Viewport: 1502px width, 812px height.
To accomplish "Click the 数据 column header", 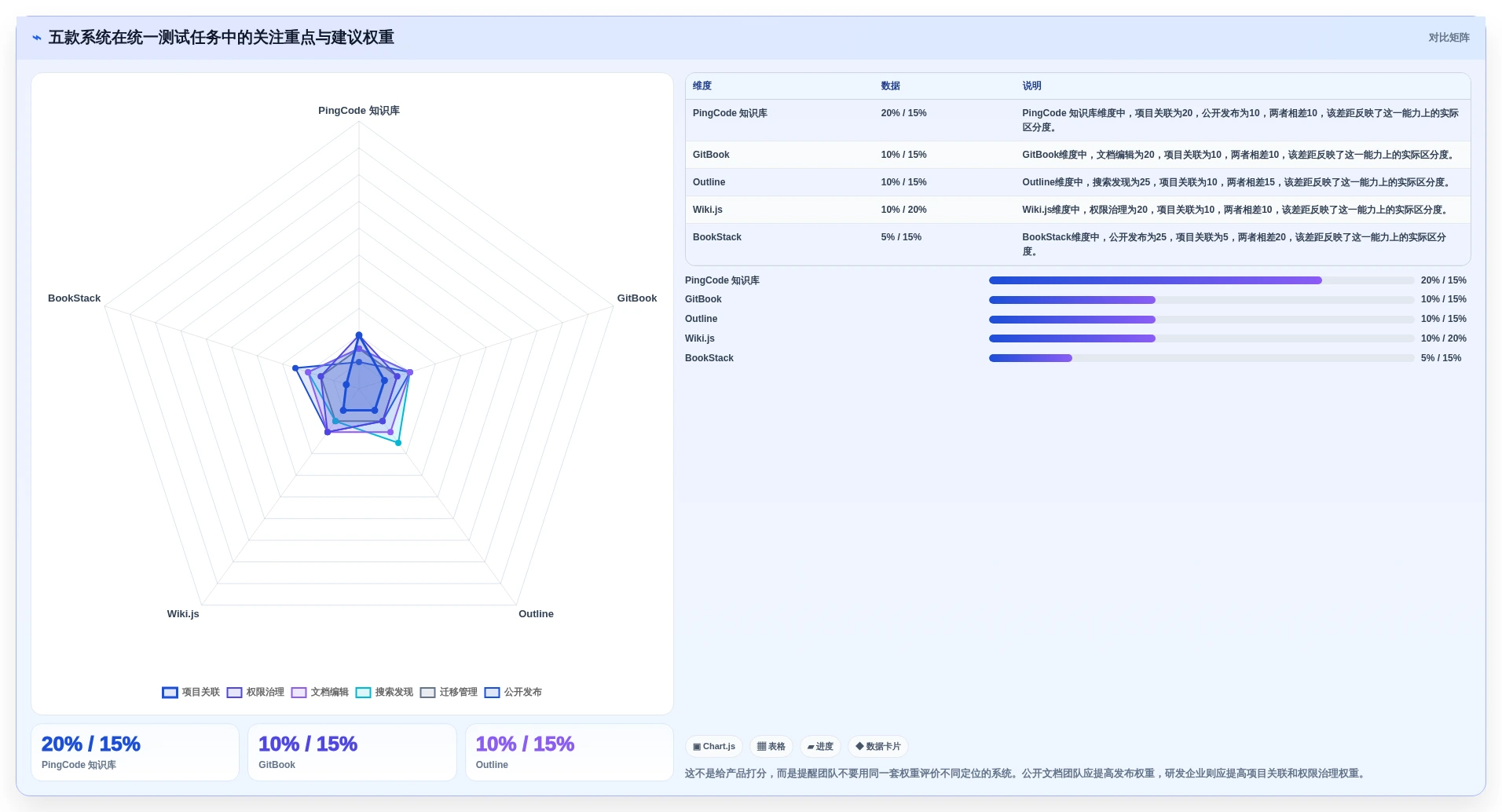I will (890, 86).
